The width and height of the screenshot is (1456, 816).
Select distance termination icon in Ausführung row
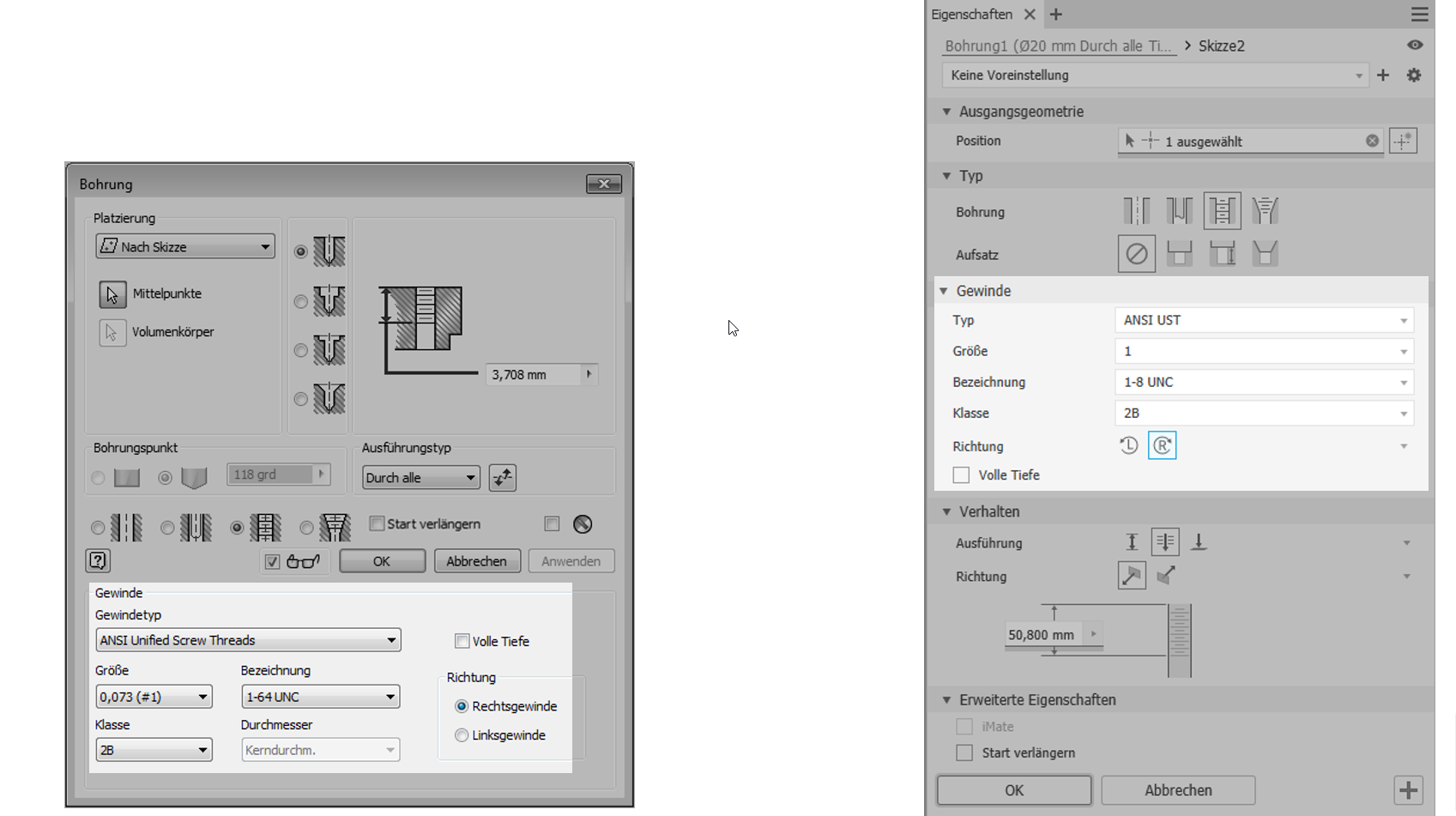(1132, 542)
